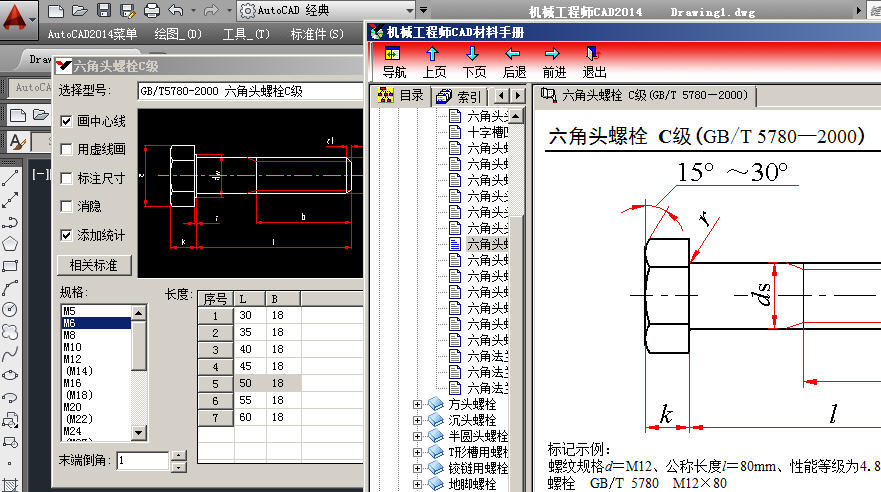Click the Save icon in quick access toolbar
Viewport: 881px width, 492px height.
click(x=104, y=11)
